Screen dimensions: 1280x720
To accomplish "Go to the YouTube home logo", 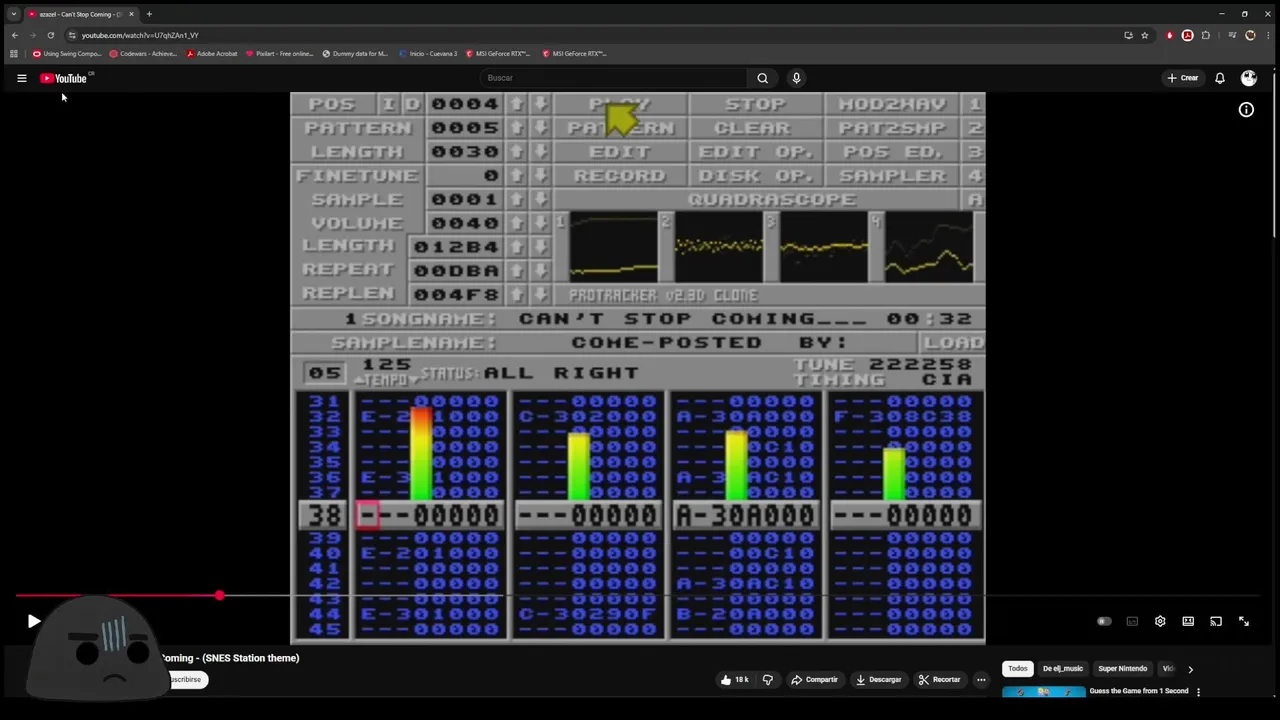I will (66, 78).
